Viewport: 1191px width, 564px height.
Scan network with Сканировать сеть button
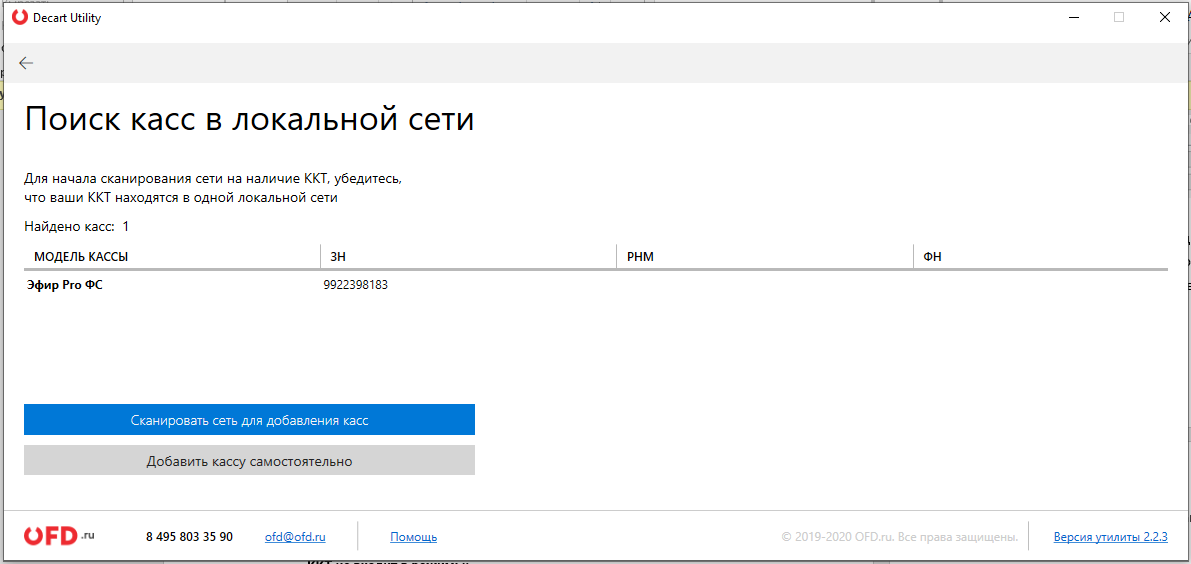tap(249, 420)
